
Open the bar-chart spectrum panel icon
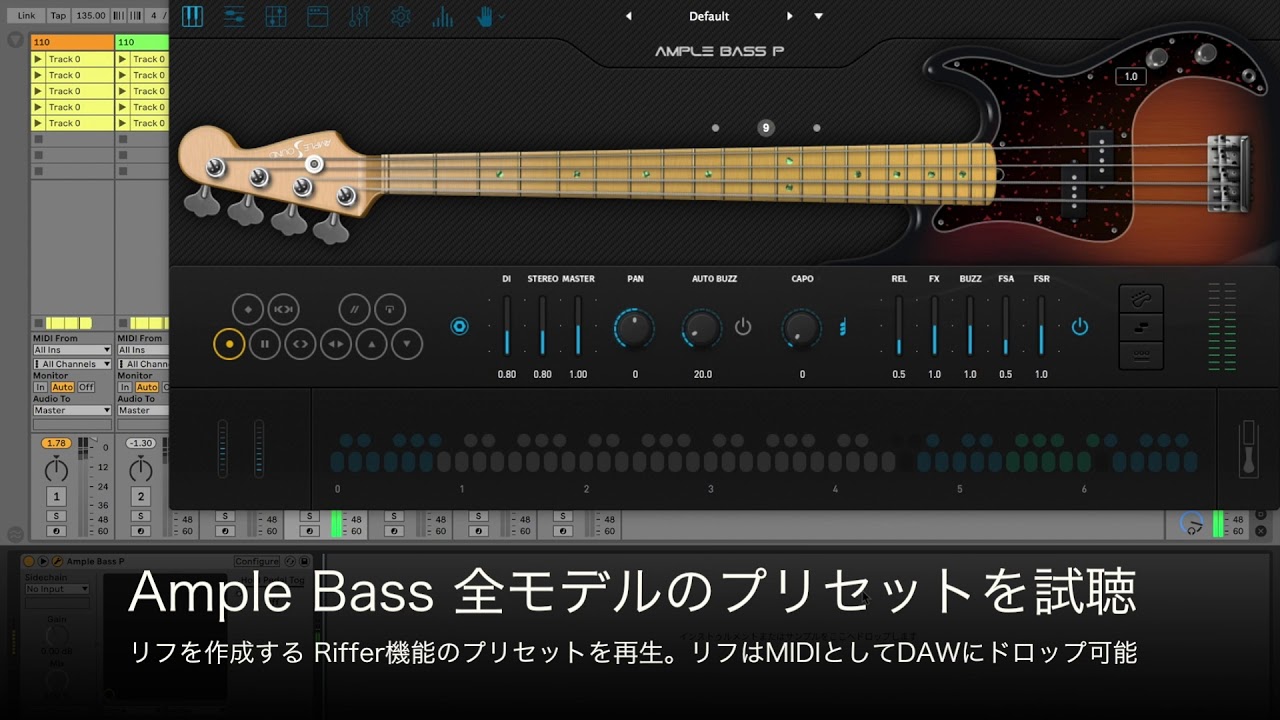(x=442, y=16)
